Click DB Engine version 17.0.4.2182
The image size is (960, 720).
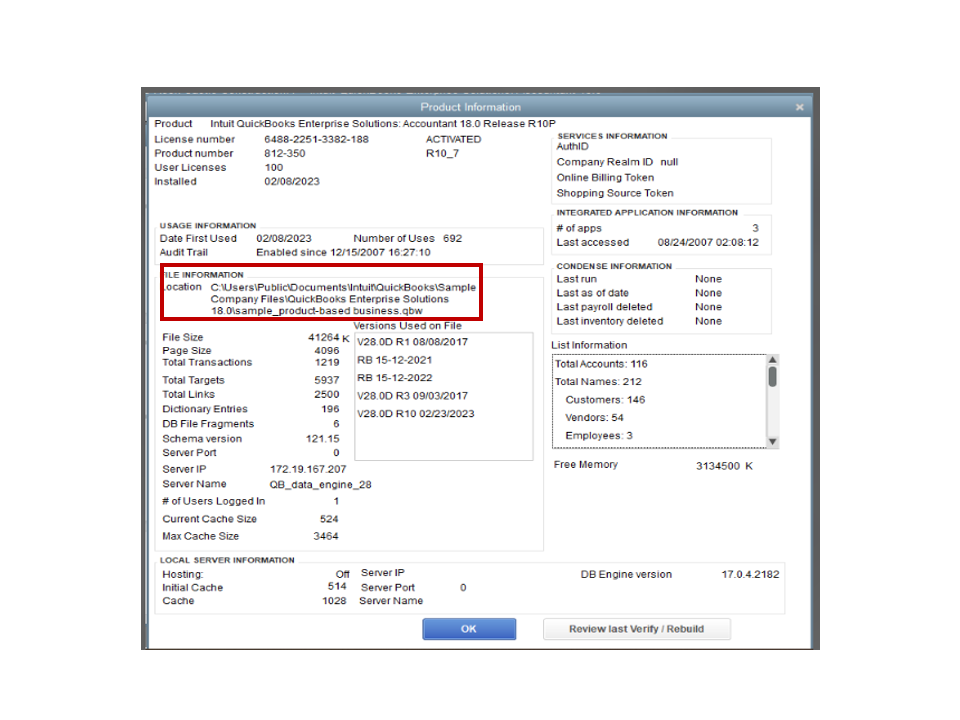tap(751, 575)
